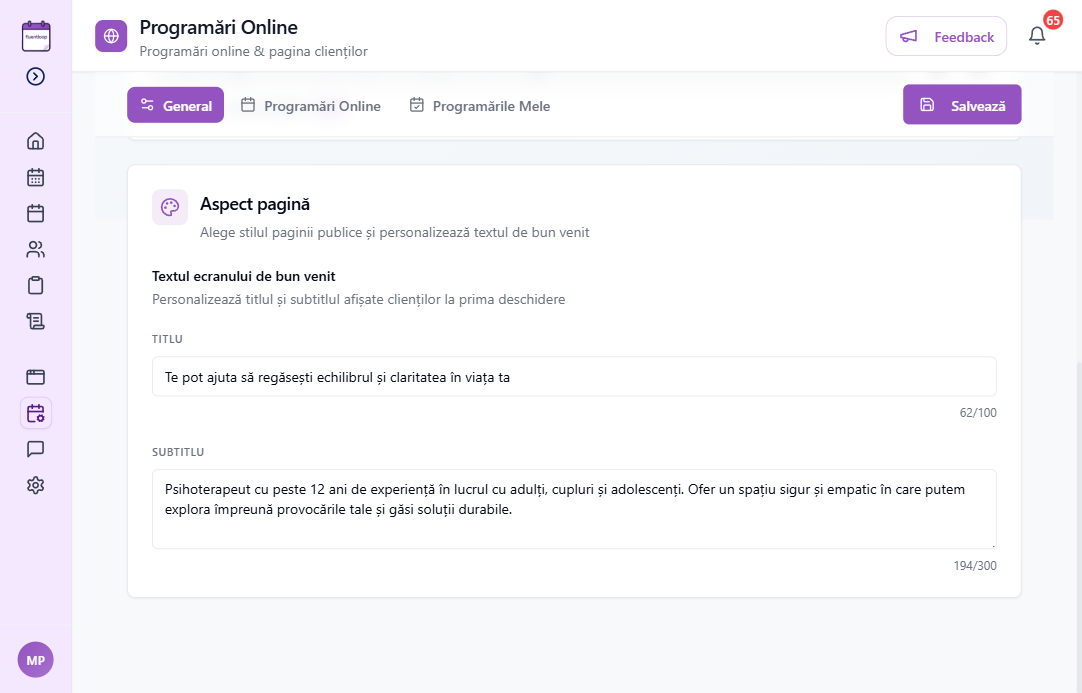Click the Salvează button
Viewport: 1082px width, 693px height.
[x=962, y=105]
